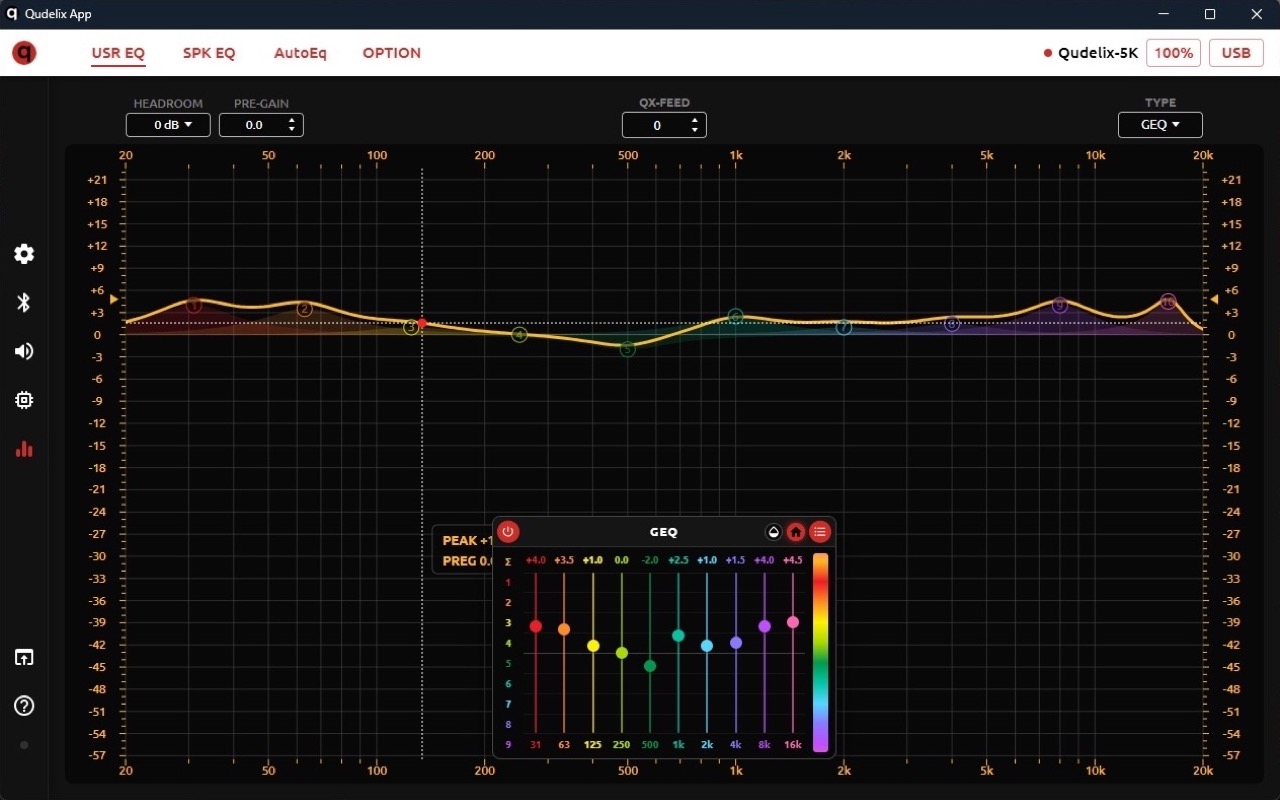Image resolution: width=1280 pixels, height=800 pixels.
Task: Select preset number 3 in GEQ panel
Action: point(508,623)
